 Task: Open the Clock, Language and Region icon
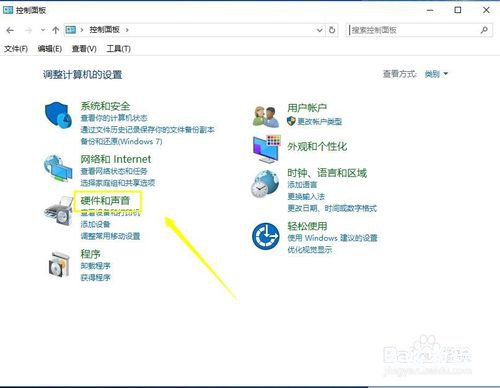265,184
